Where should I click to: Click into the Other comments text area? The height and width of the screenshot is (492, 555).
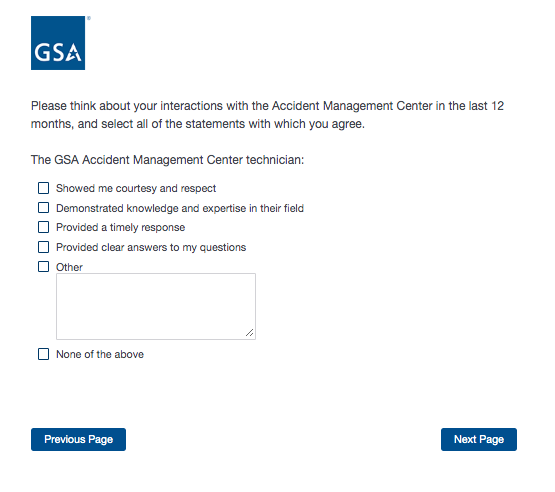156,307
